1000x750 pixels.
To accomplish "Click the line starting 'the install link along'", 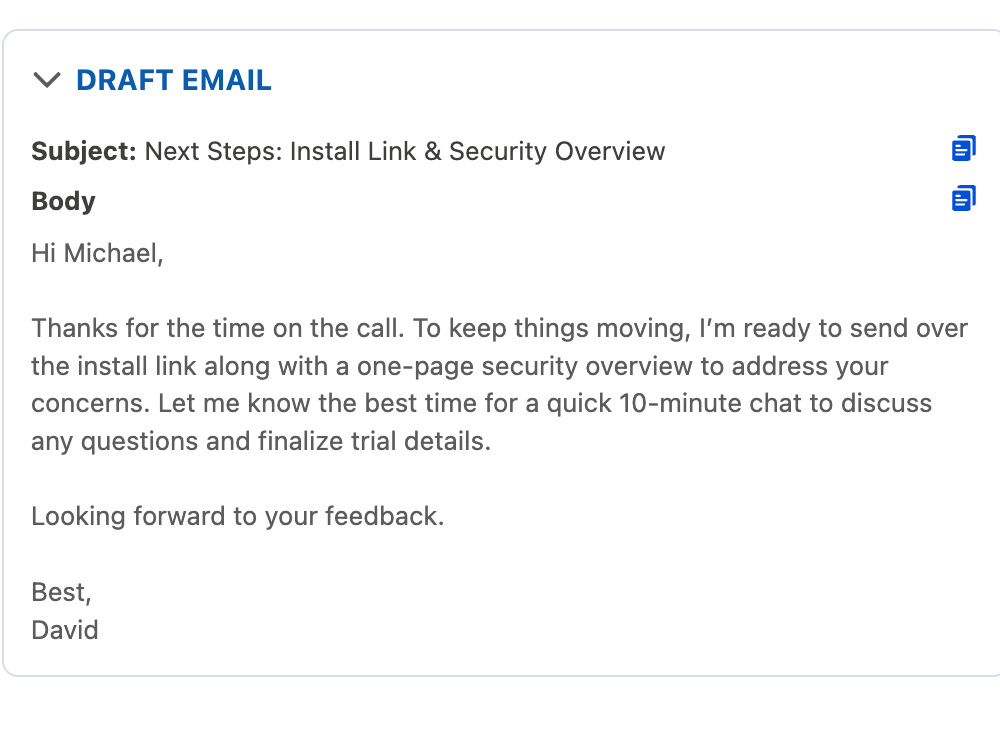I will pos(459,366).
